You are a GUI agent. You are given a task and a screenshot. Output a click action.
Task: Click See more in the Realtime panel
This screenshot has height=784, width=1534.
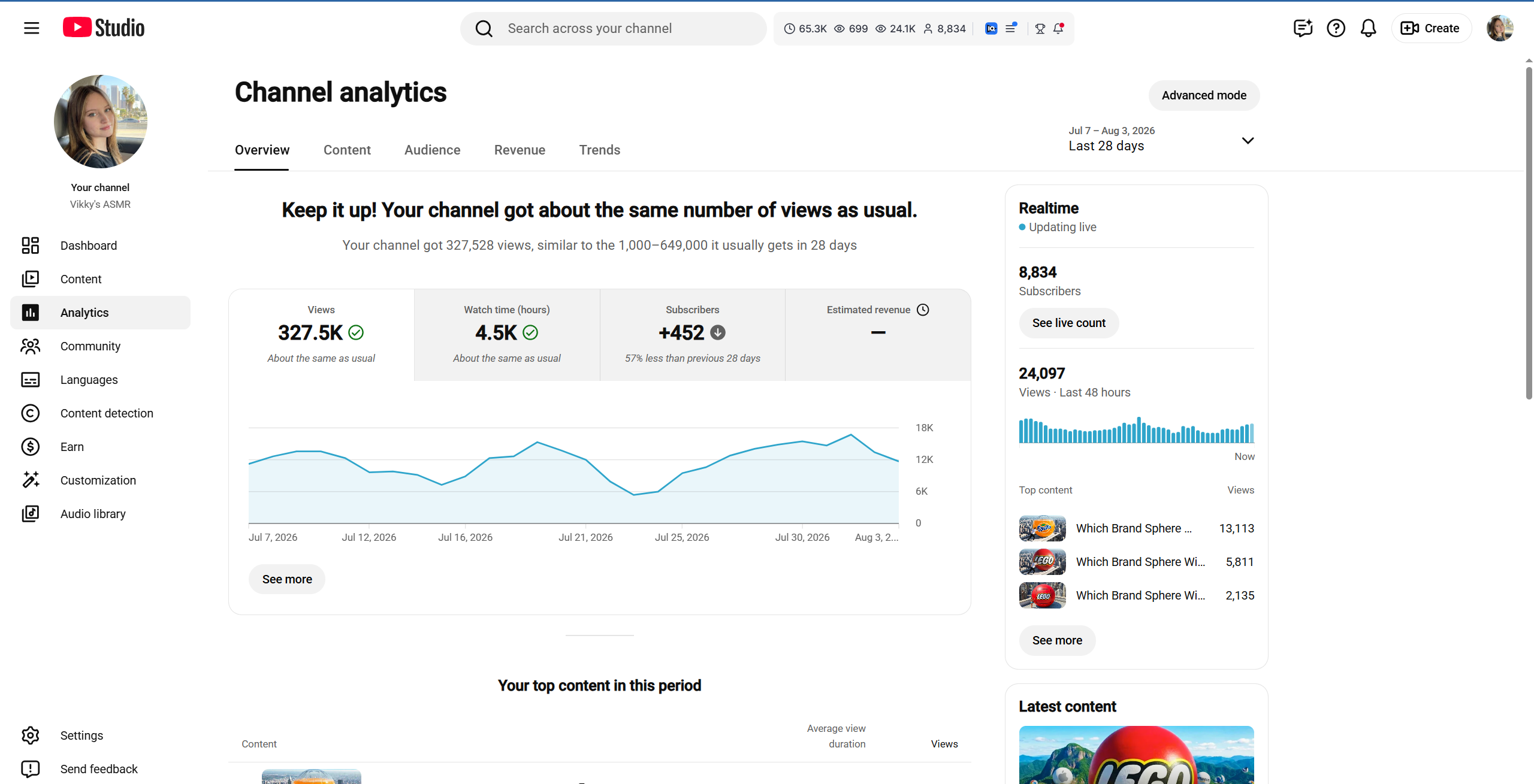pyautogui.click(x=1057, y=641)
